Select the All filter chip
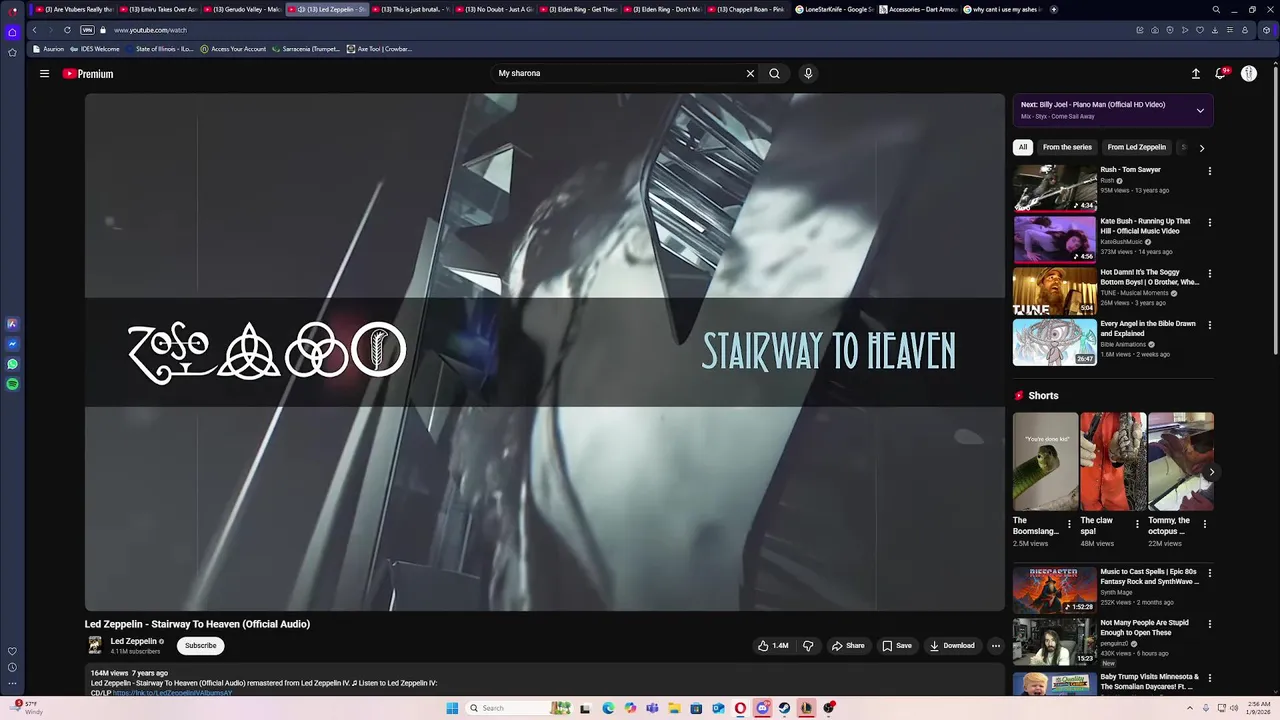This screenshot has height=720, width=1280. pos(1022,147)
